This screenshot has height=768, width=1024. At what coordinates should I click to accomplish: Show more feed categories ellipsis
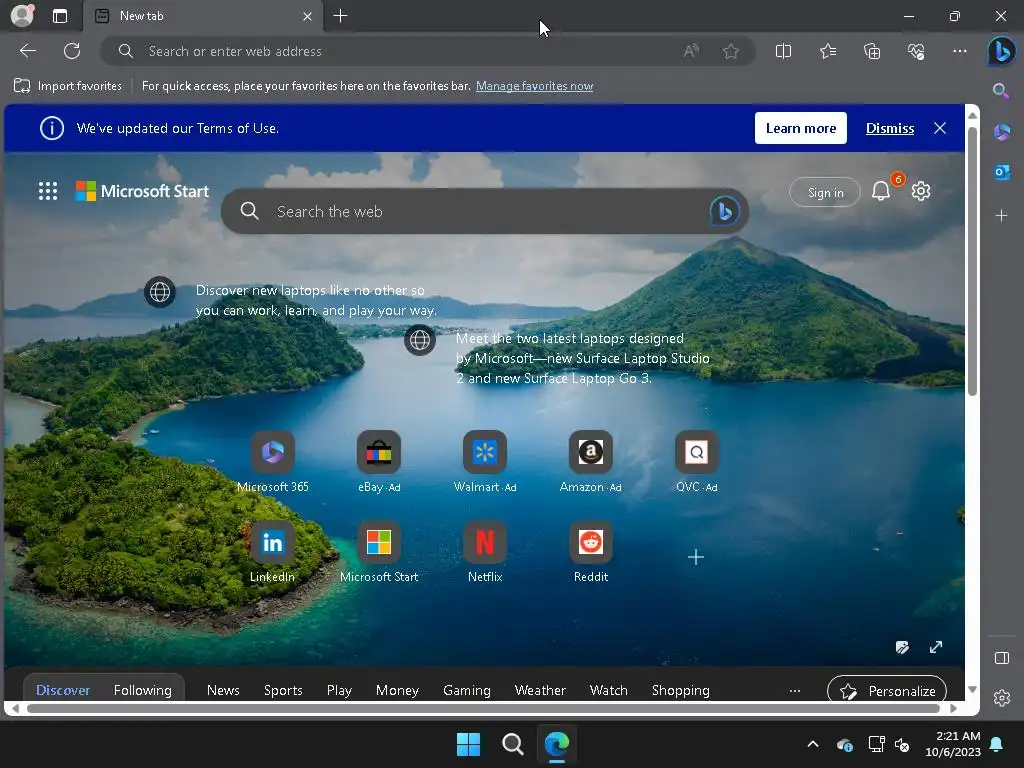tap(795, 691)
